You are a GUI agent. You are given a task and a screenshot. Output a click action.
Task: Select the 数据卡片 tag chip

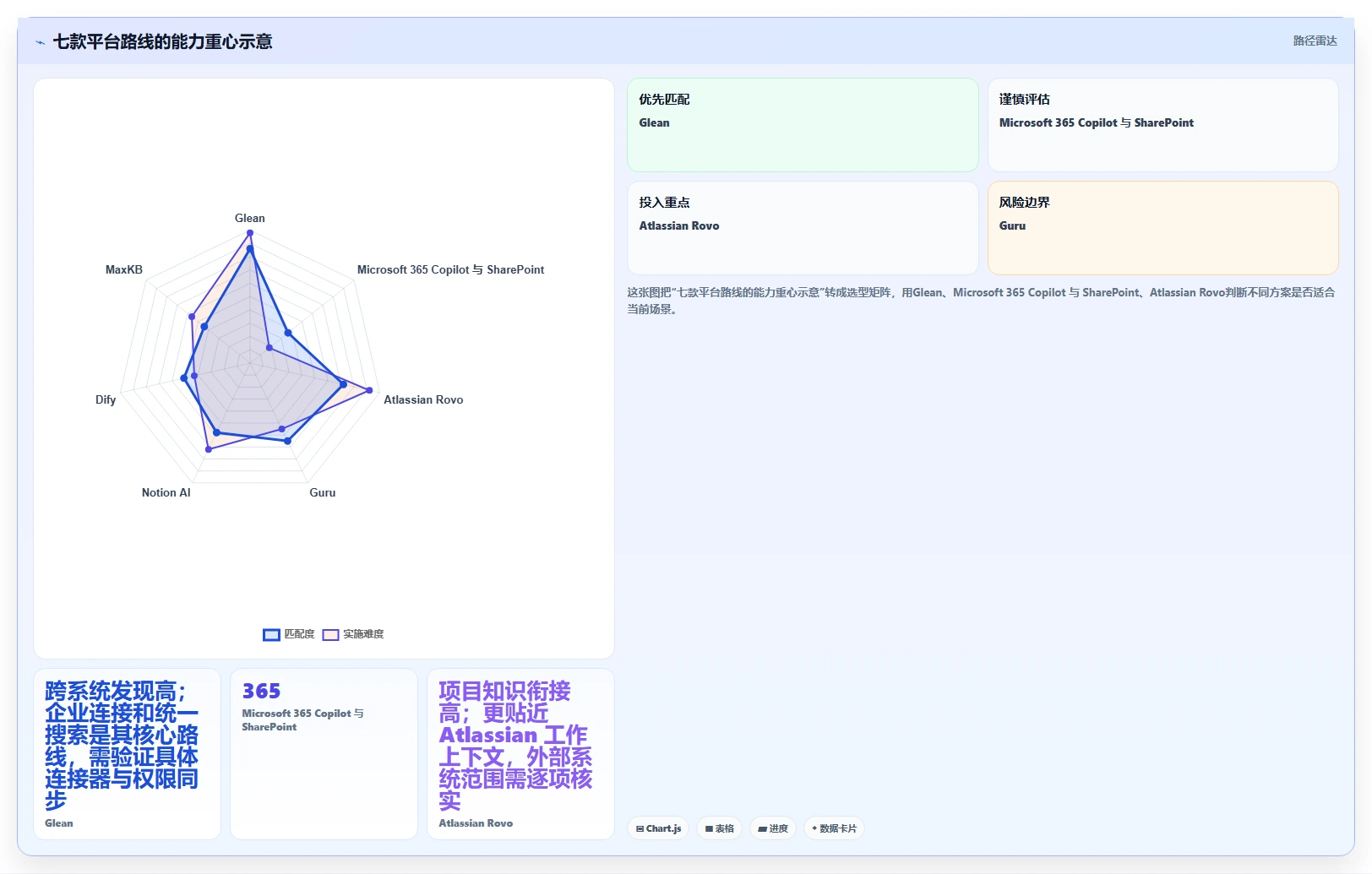(x=834, y=828)
